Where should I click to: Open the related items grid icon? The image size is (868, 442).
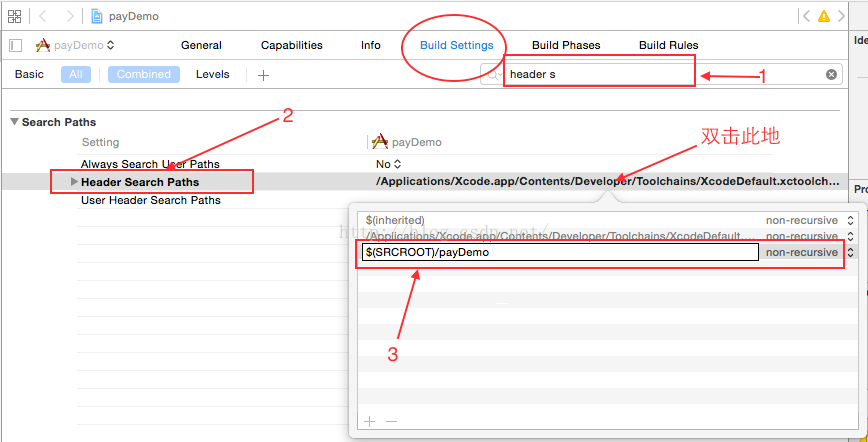(x=14, y=16)
